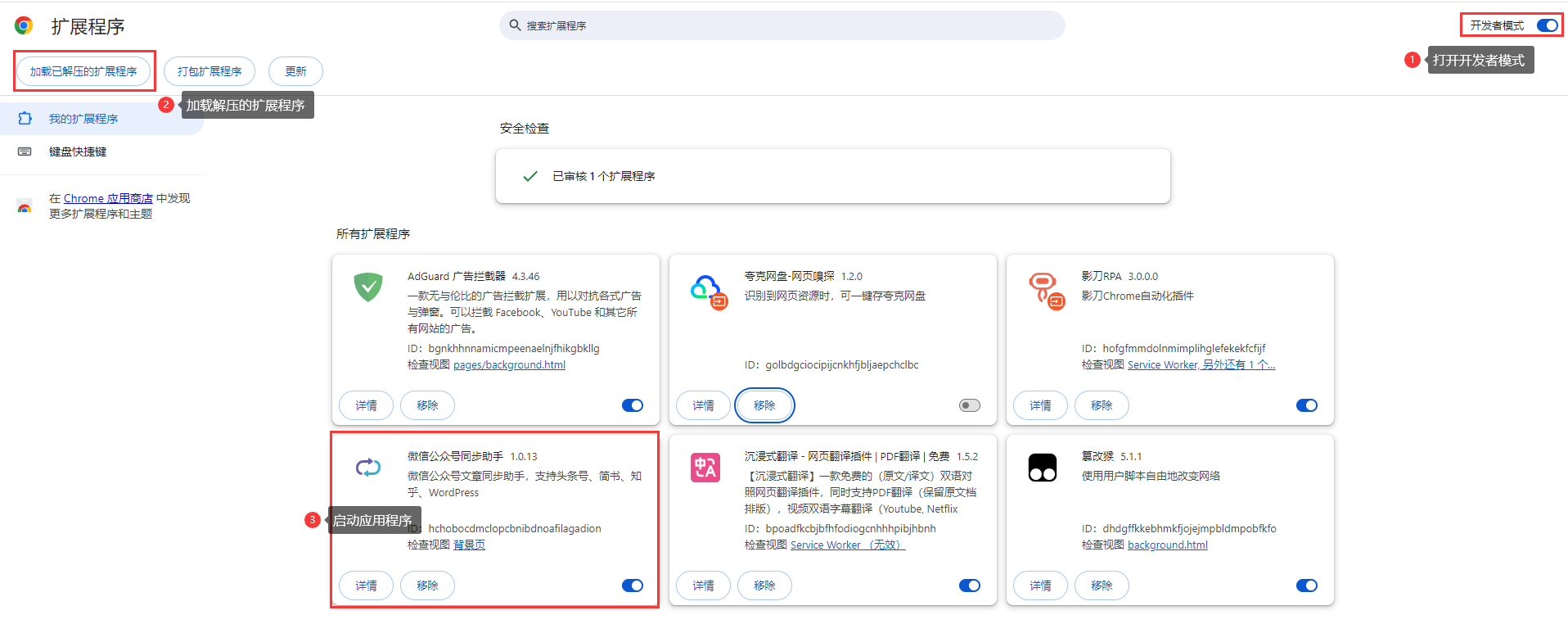Viewport: 1568px width, 642px height.
Task: Open 影刀RPA Service Worker inspect link
Action: [1201, 364]
